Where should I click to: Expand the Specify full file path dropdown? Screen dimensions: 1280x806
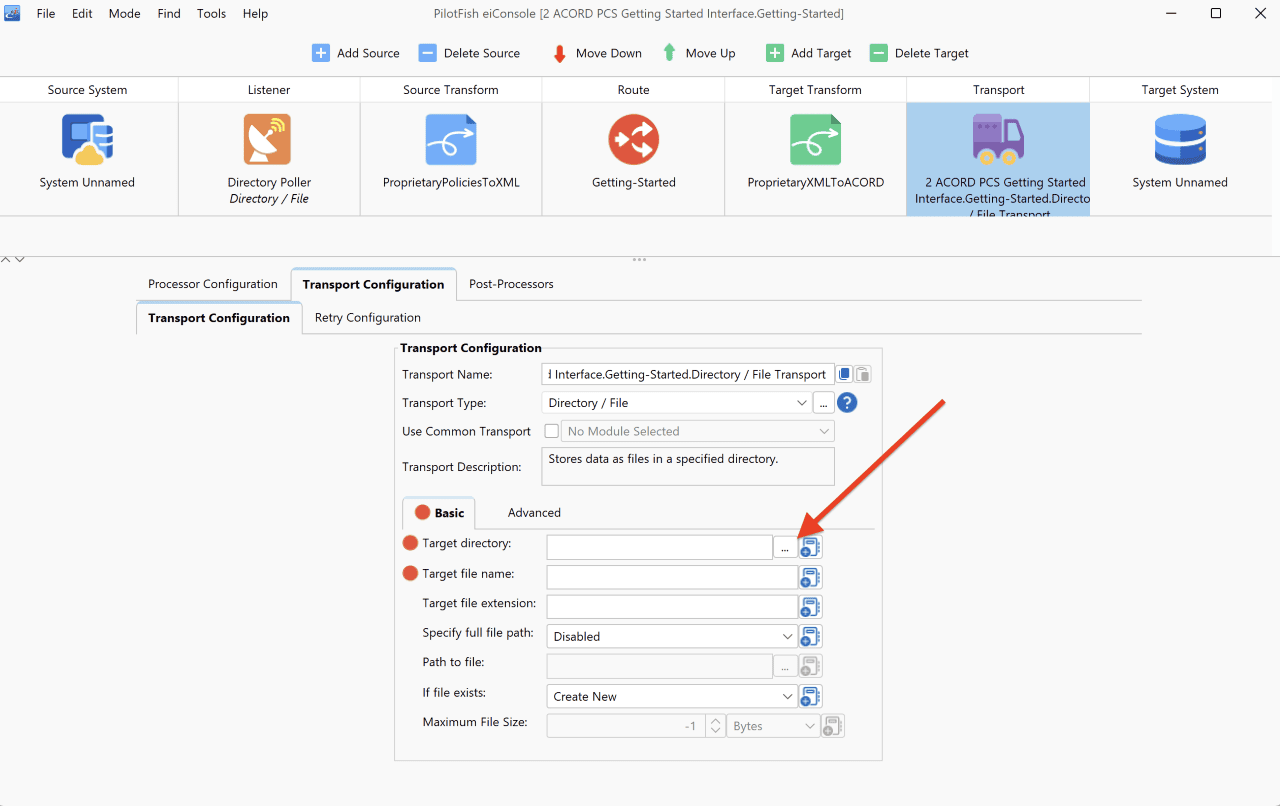pyautogui.click(x=787, y=636)
